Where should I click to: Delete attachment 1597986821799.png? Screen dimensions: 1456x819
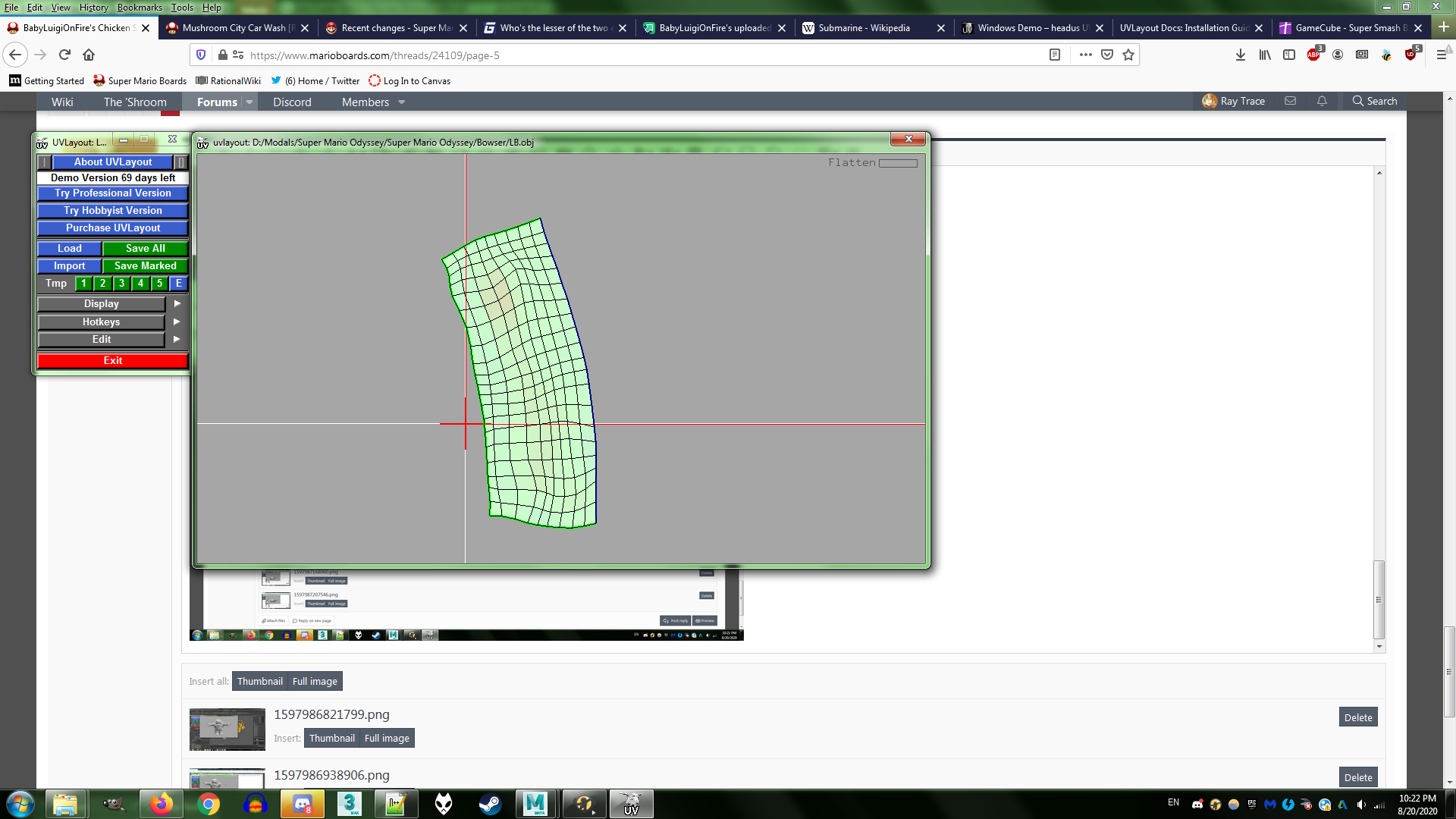point(1358,717)
